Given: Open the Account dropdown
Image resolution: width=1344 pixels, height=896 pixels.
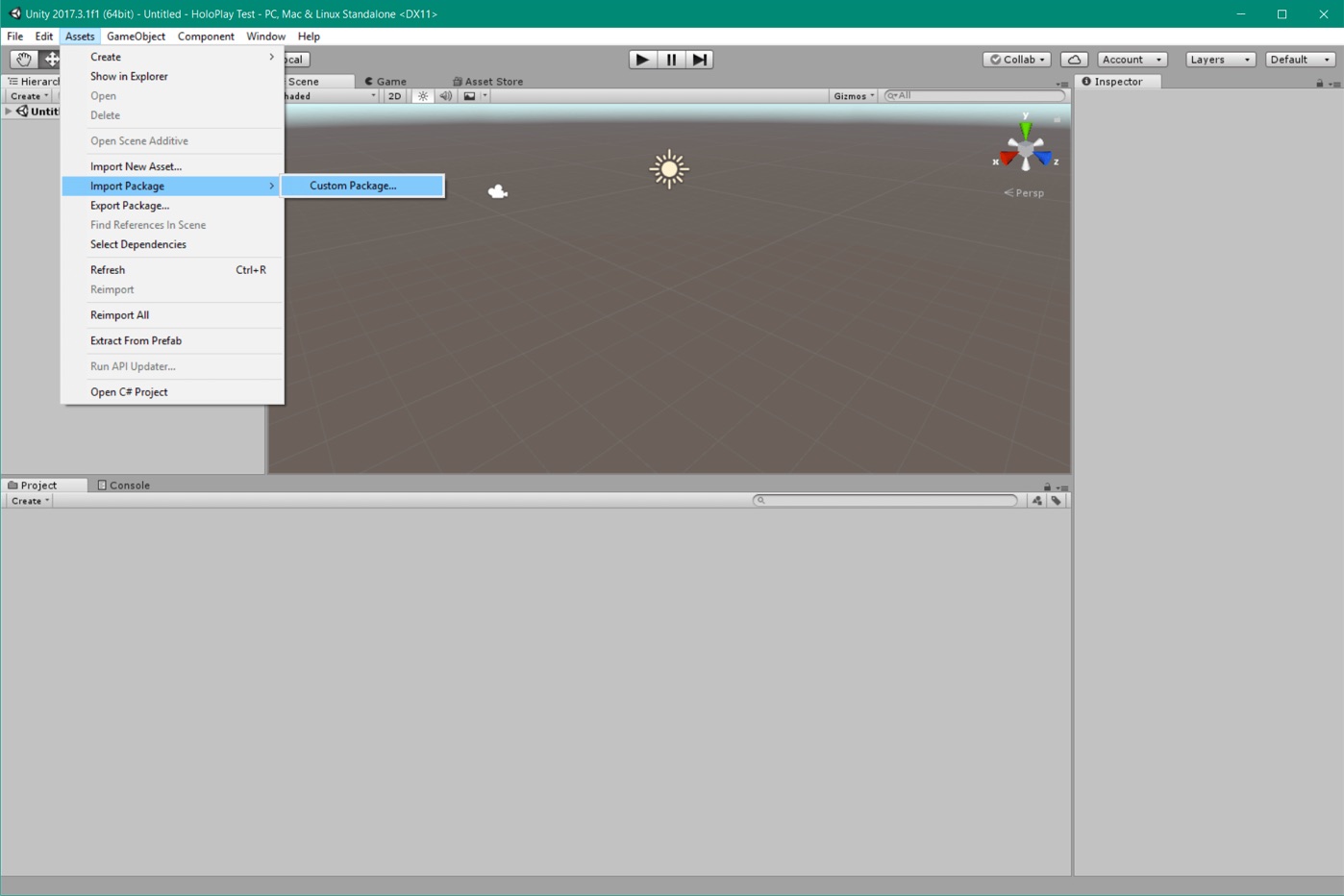Looking at the screenshot, I should pos(1132,60).
